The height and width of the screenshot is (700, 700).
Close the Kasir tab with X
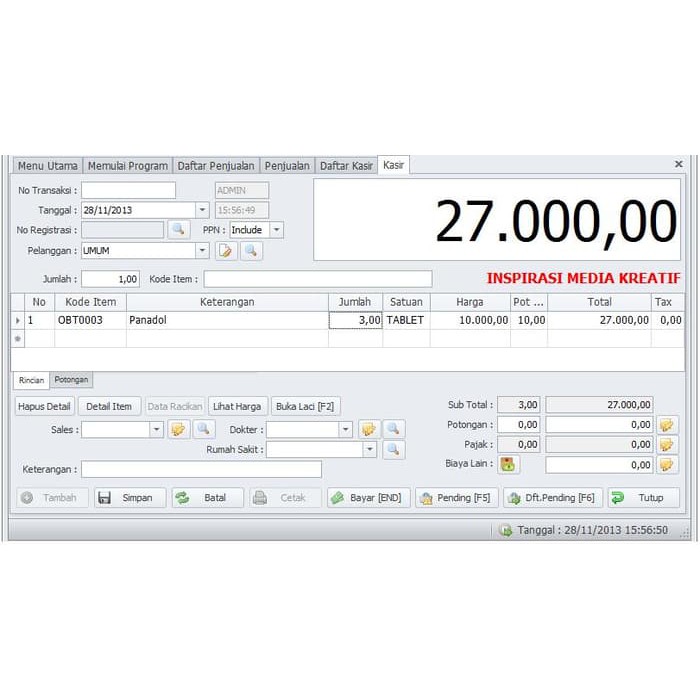click(x=679, y=164)
